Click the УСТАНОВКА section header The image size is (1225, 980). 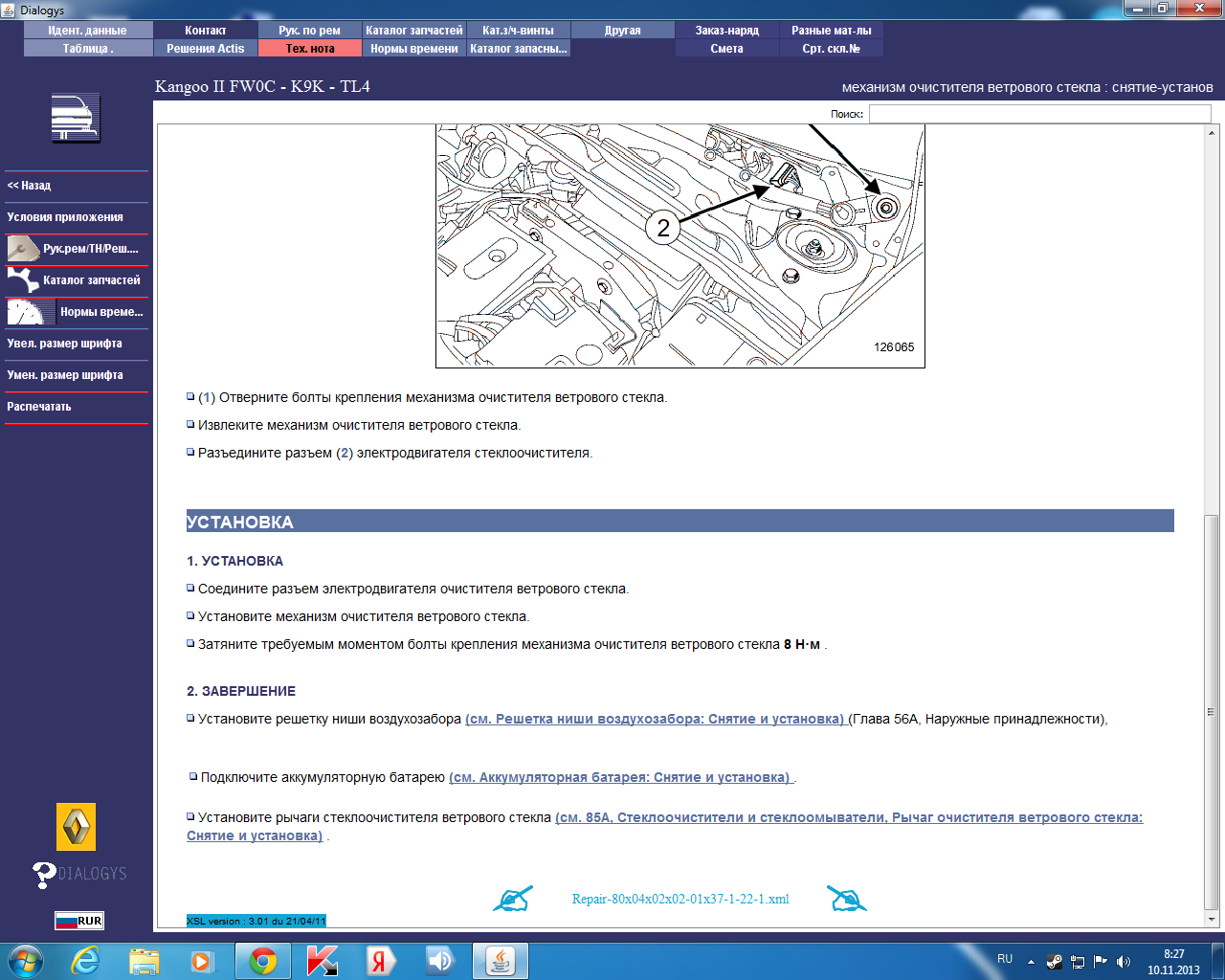680,522
